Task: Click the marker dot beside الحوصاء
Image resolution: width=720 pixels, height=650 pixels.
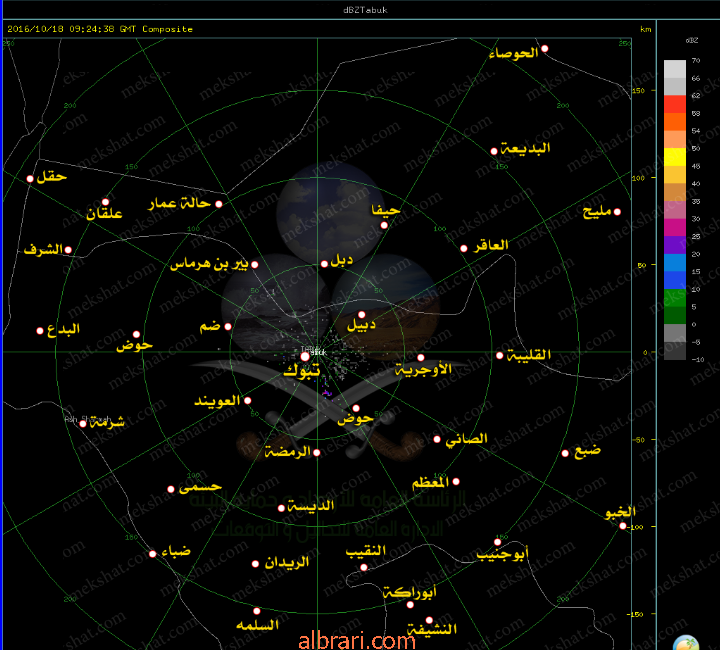Action: pyautogui.click(x=545, y=49)
